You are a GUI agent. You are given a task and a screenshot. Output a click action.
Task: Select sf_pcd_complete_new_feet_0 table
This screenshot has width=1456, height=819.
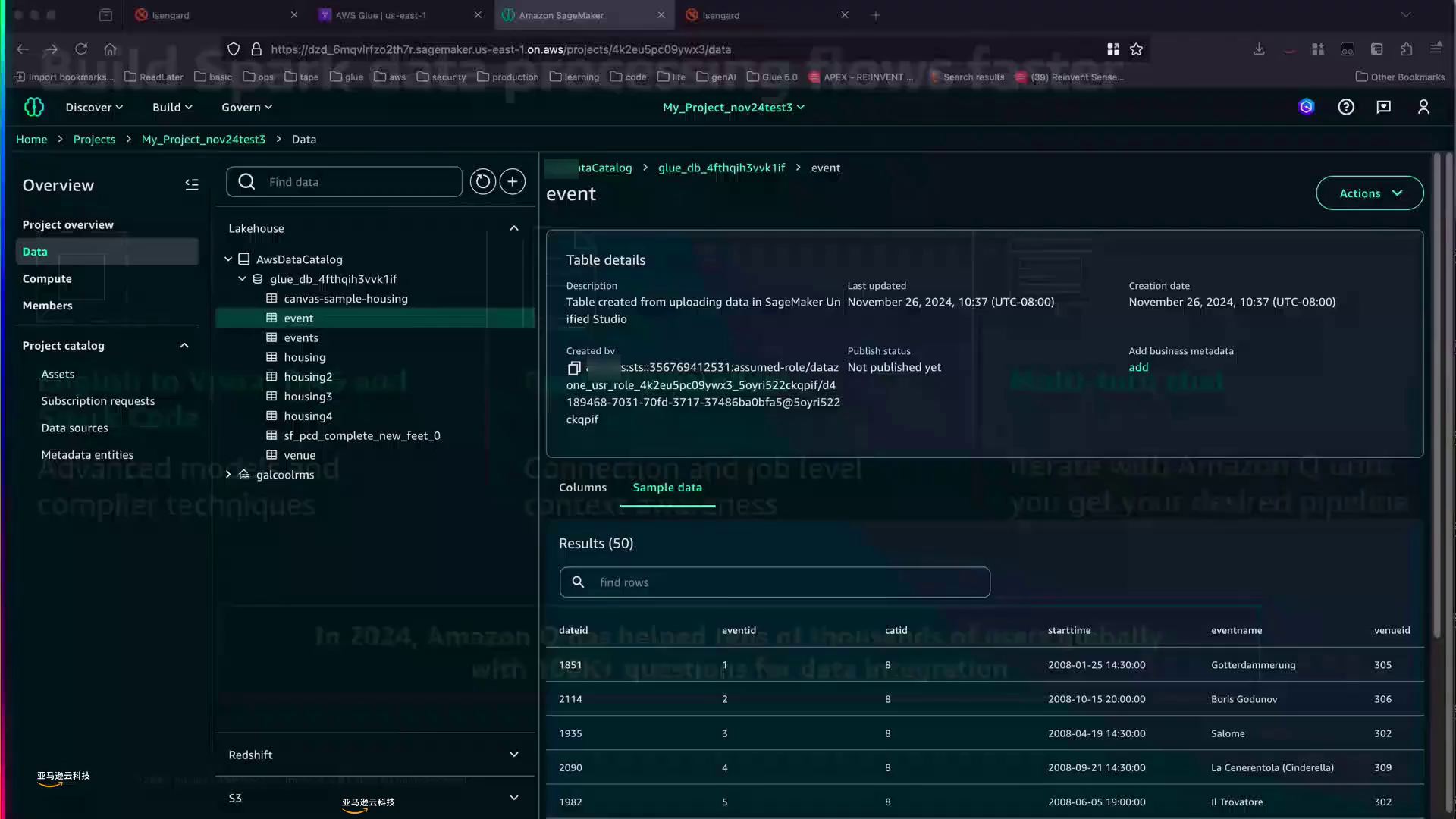point(362,436)
